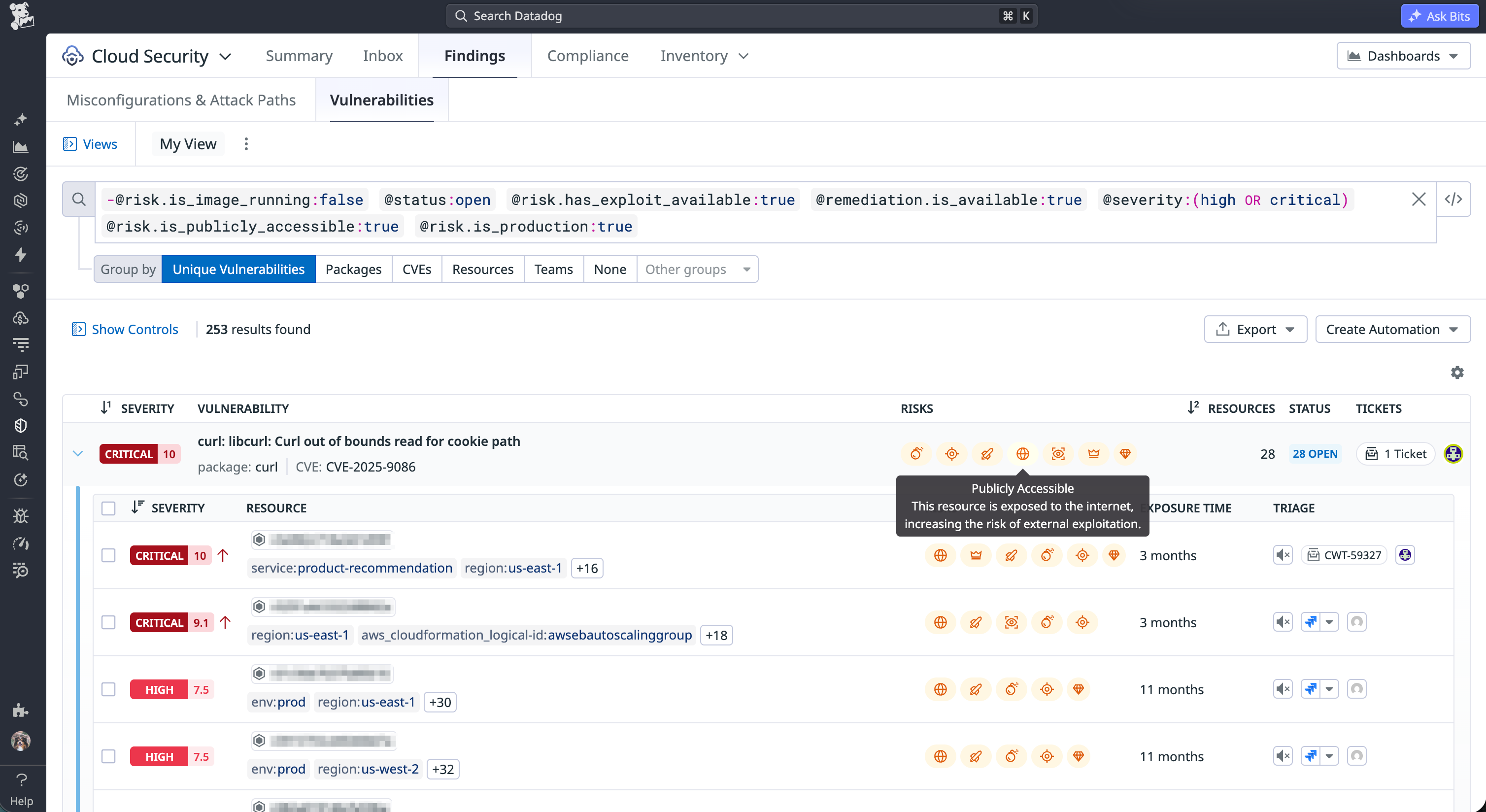Open the My View options menu

[x=246, y=144]
